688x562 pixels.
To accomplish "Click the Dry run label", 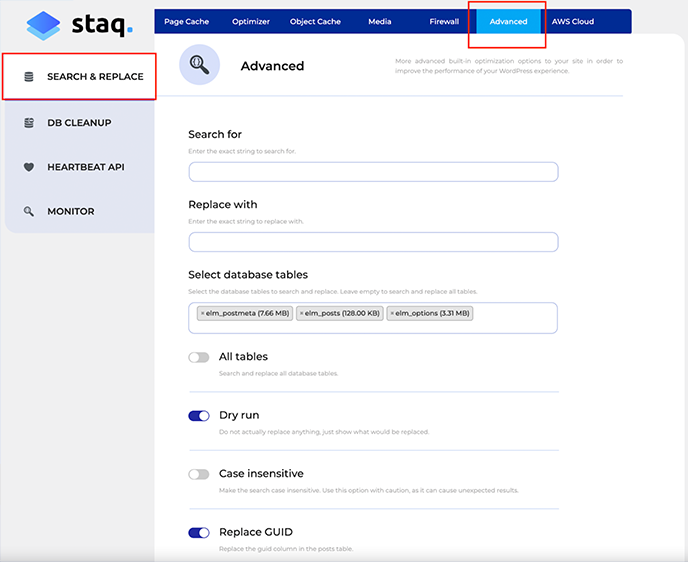I will coord(239,415).
